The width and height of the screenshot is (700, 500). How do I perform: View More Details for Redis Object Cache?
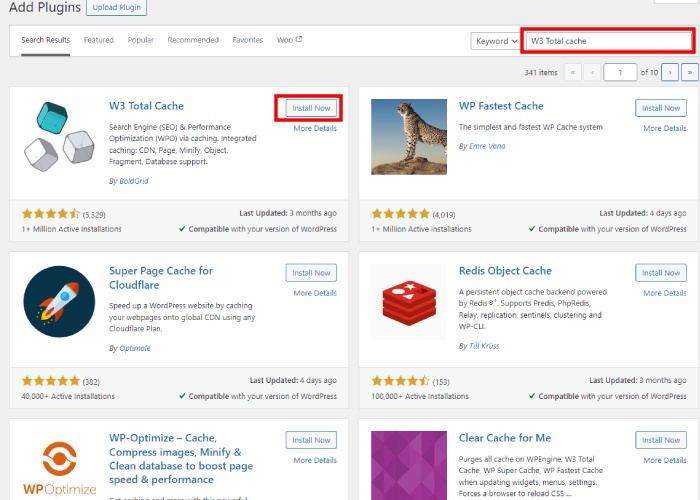[665, 293]
